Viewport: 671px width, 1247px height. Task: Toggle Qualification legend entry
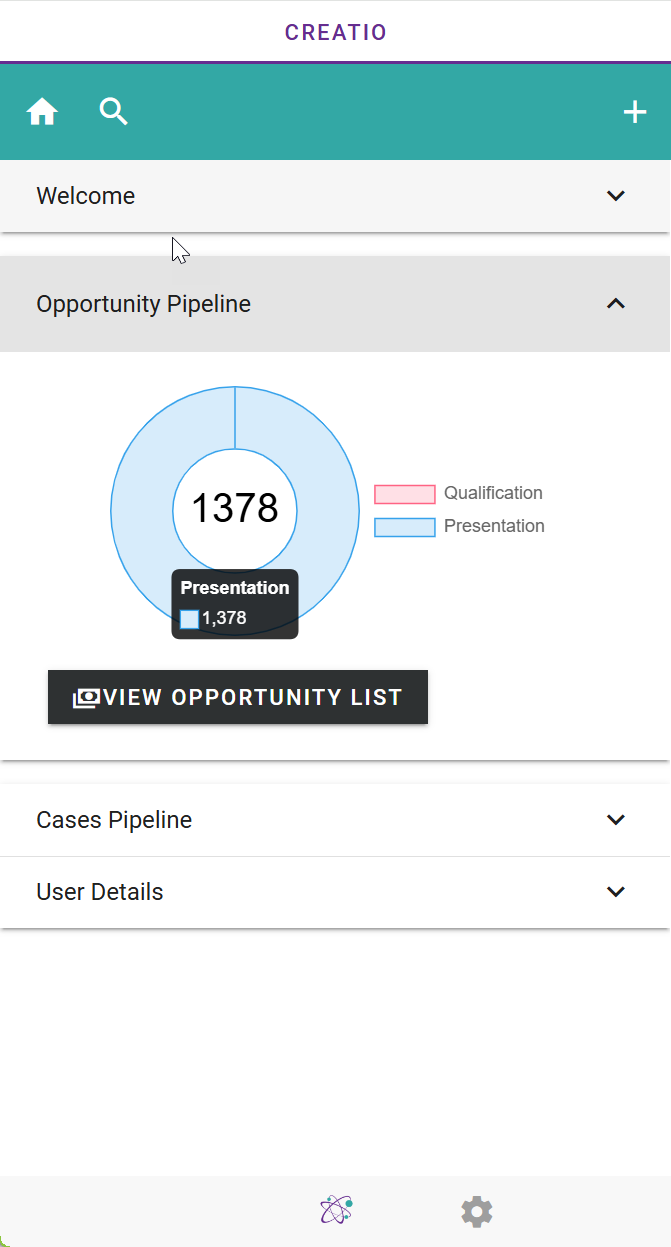[x=459, y=493]
